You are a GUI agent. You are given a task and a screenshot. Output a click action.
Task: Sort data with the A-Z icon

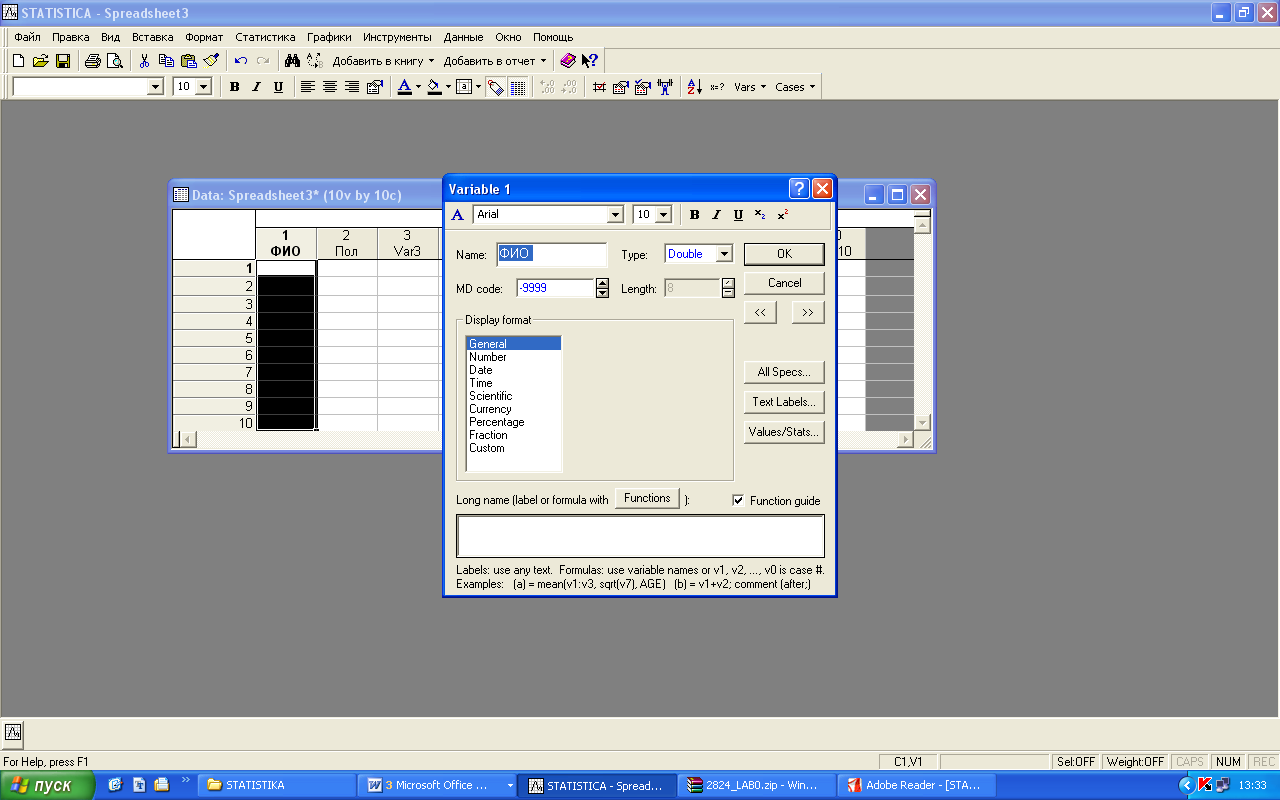click(695, 87)
